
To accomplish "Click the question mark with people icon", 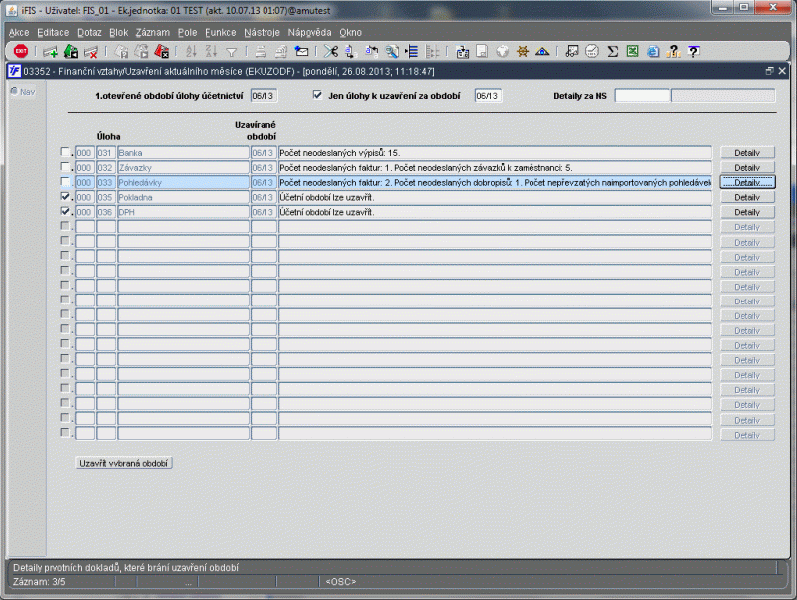I will tap(673, 51).
